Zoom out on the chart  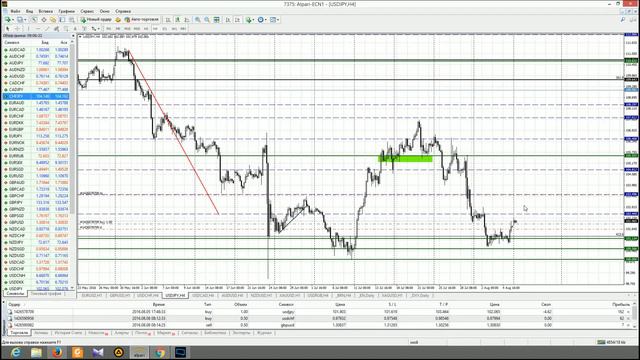click(x=207, y=20)
